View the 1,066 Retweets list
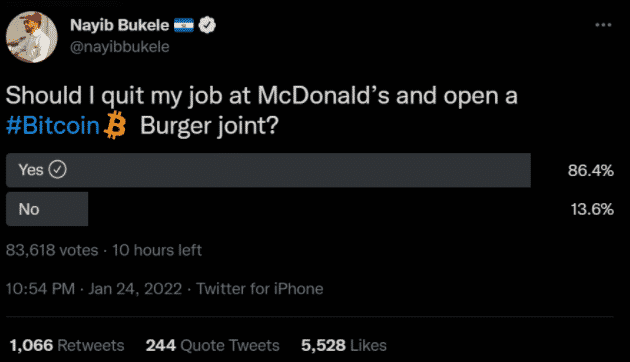The image size is (630, 362). point(67,346)
